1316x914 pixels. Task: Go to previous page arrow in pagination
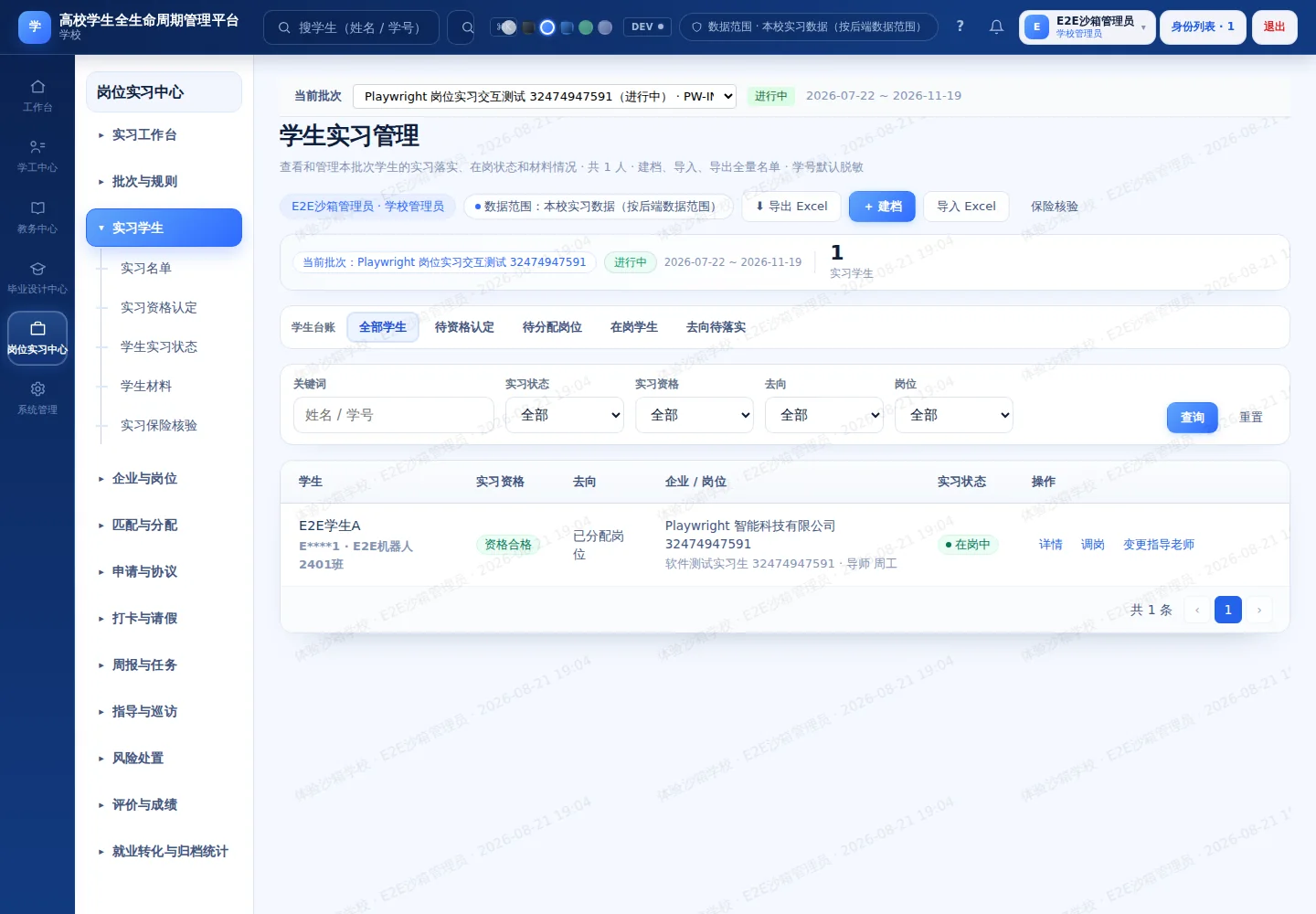(x=1197, y=610)
